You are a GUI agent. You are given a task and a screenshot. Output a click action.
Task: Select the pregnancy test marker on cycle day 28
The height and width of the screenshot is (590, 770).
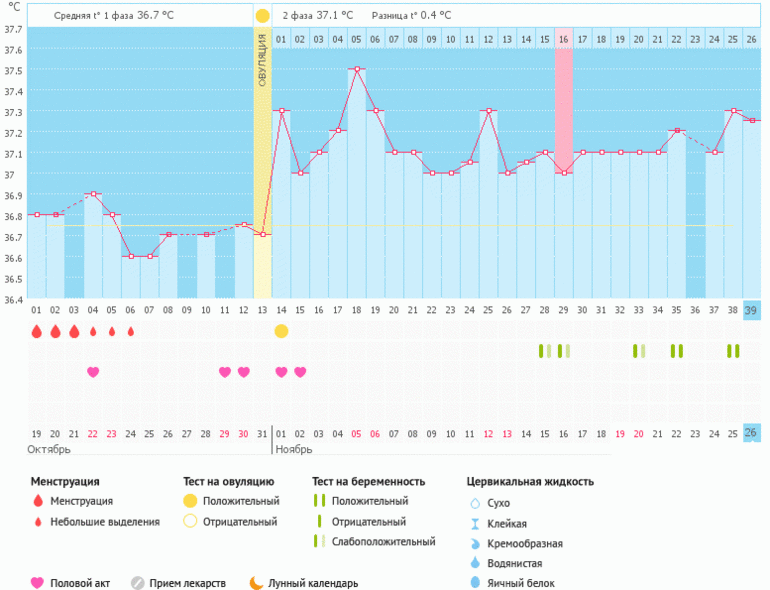[544, 351]
